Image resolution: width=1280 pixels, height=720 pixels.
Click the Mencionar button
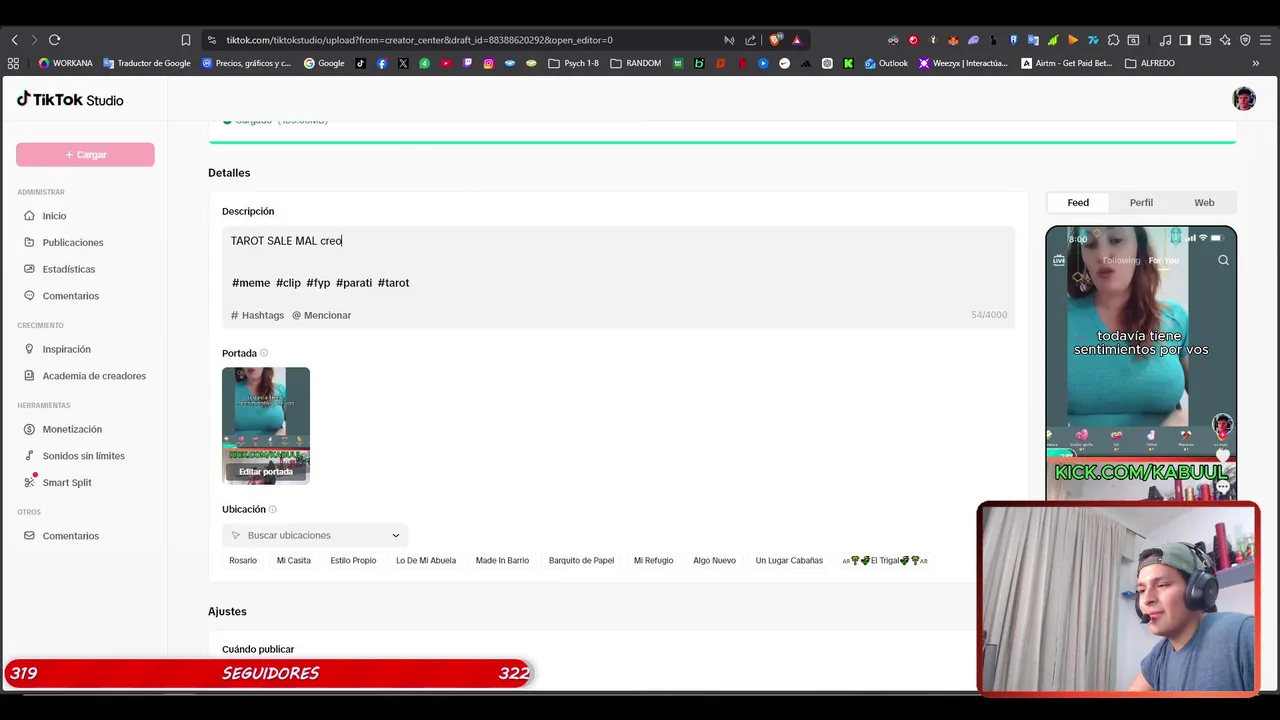tap(321, 315)
